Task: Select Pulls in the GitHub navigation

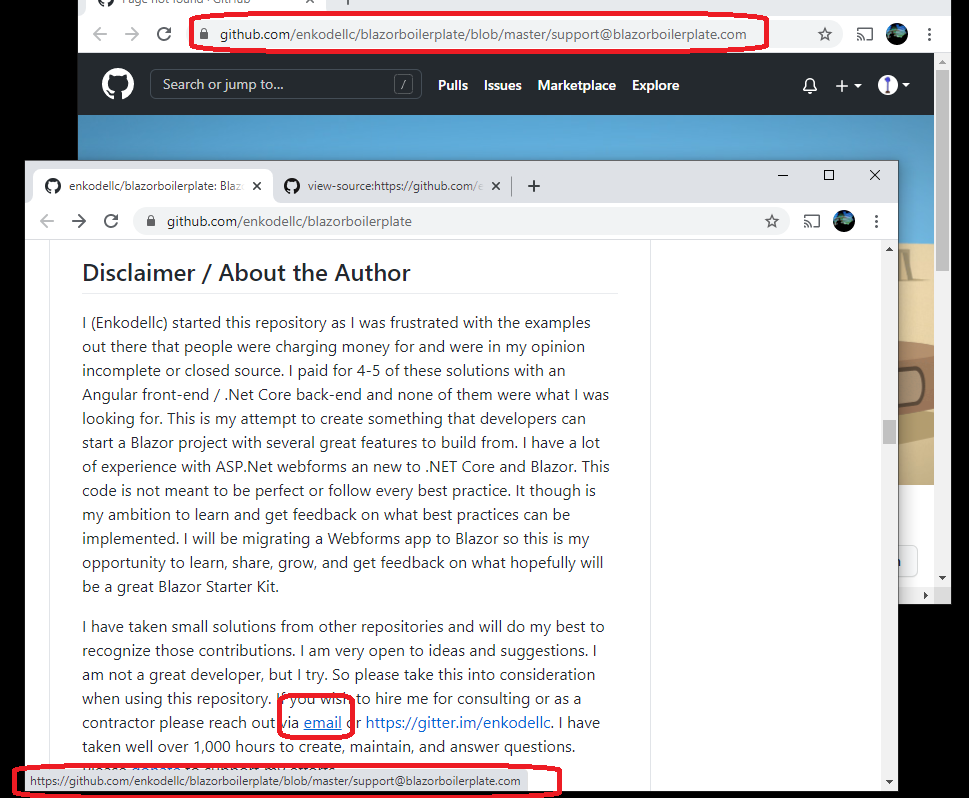Action: (x=452, y=86)
